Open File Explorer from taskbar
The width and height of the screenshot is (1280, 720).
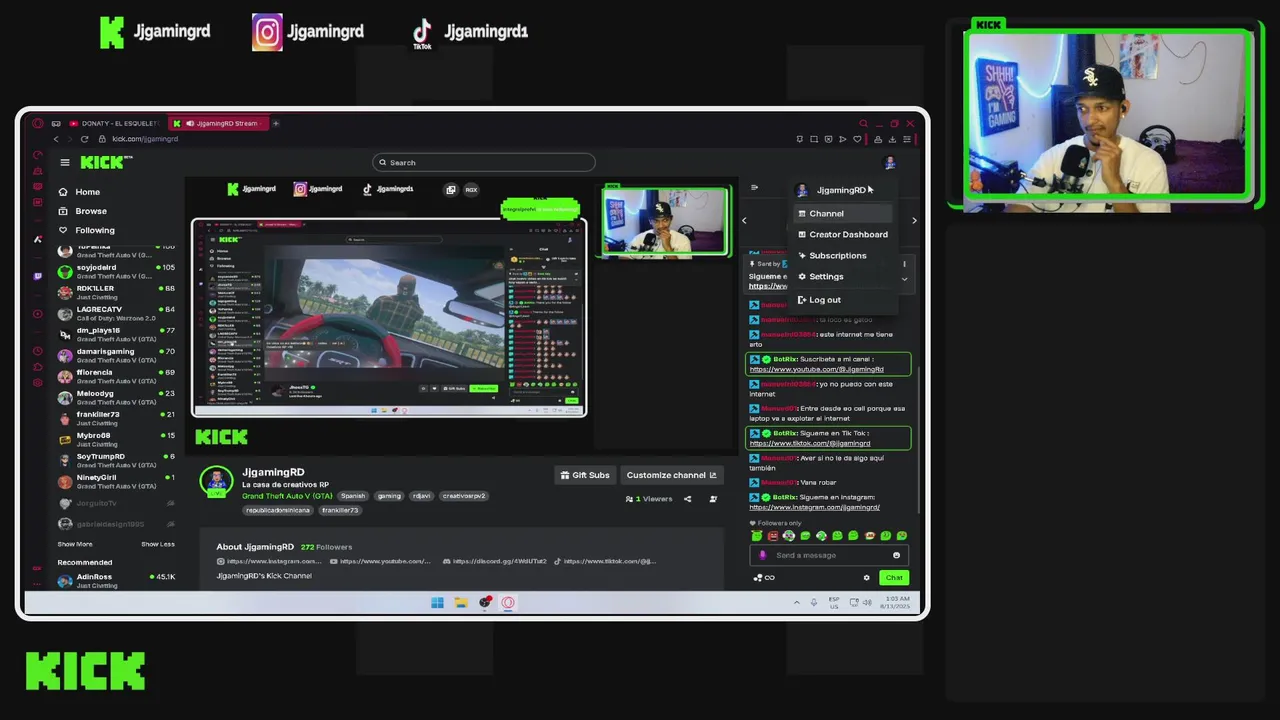(461, 602)
